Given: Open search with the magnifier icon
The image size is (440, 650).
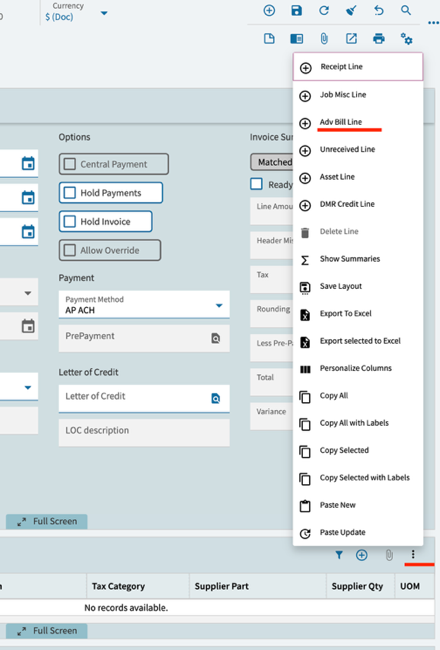Looking at the screenshot, I should pyautogui.click(x=406, y=10).
